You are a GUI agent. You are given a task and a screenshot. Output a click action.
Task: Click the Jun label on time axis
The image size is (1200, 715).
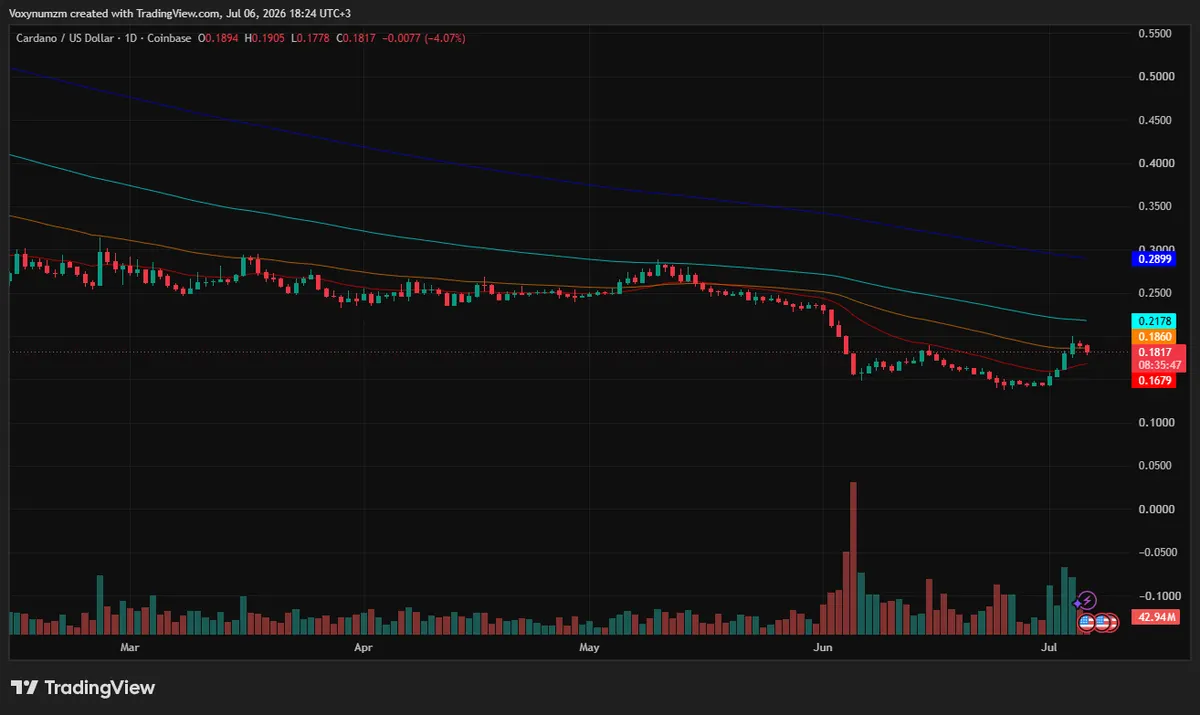823,648
